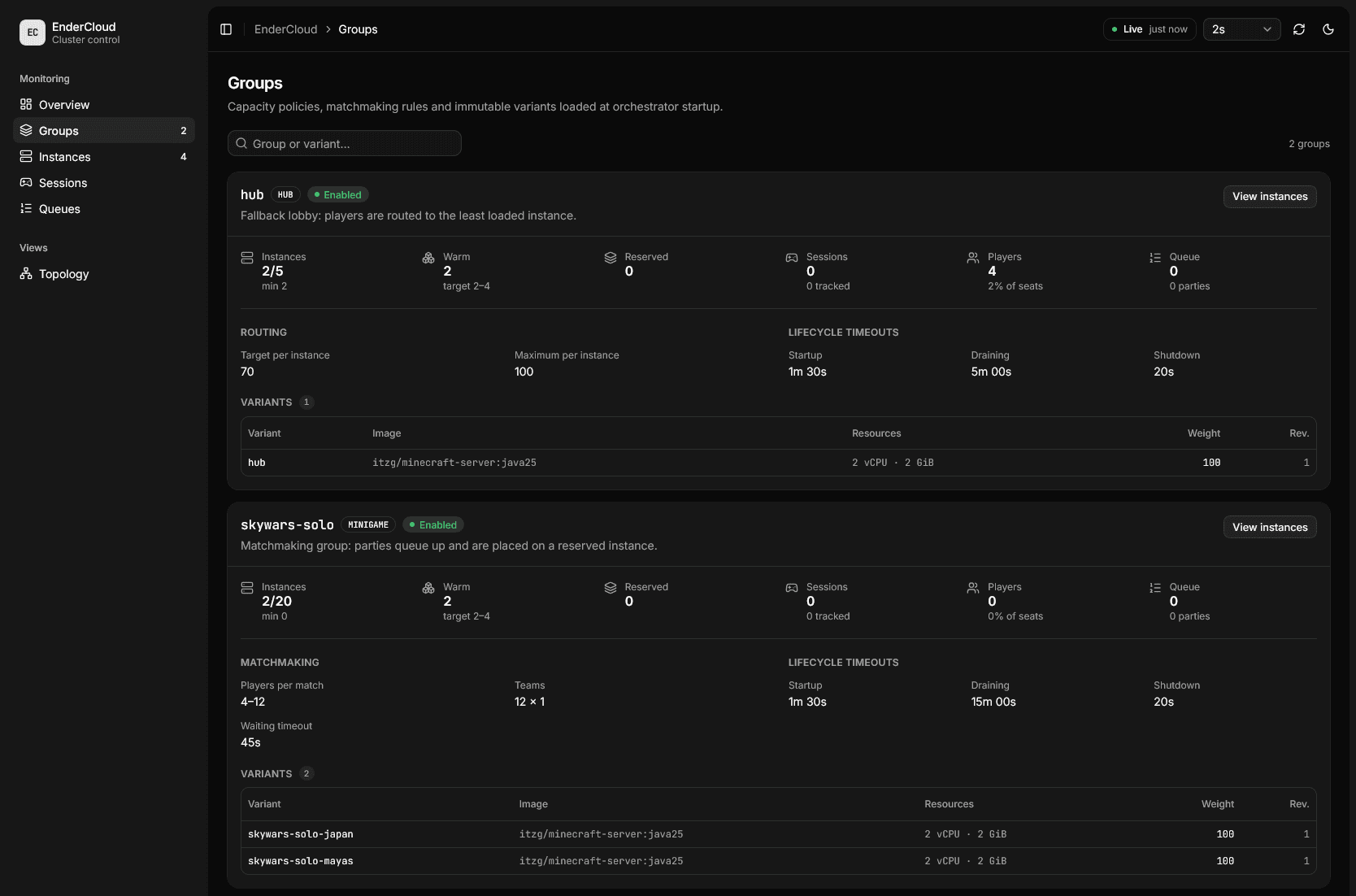Click the skywars-solo group title
Screen dimensions: 1356x896
pyautogui.click(x=287, y=524)
